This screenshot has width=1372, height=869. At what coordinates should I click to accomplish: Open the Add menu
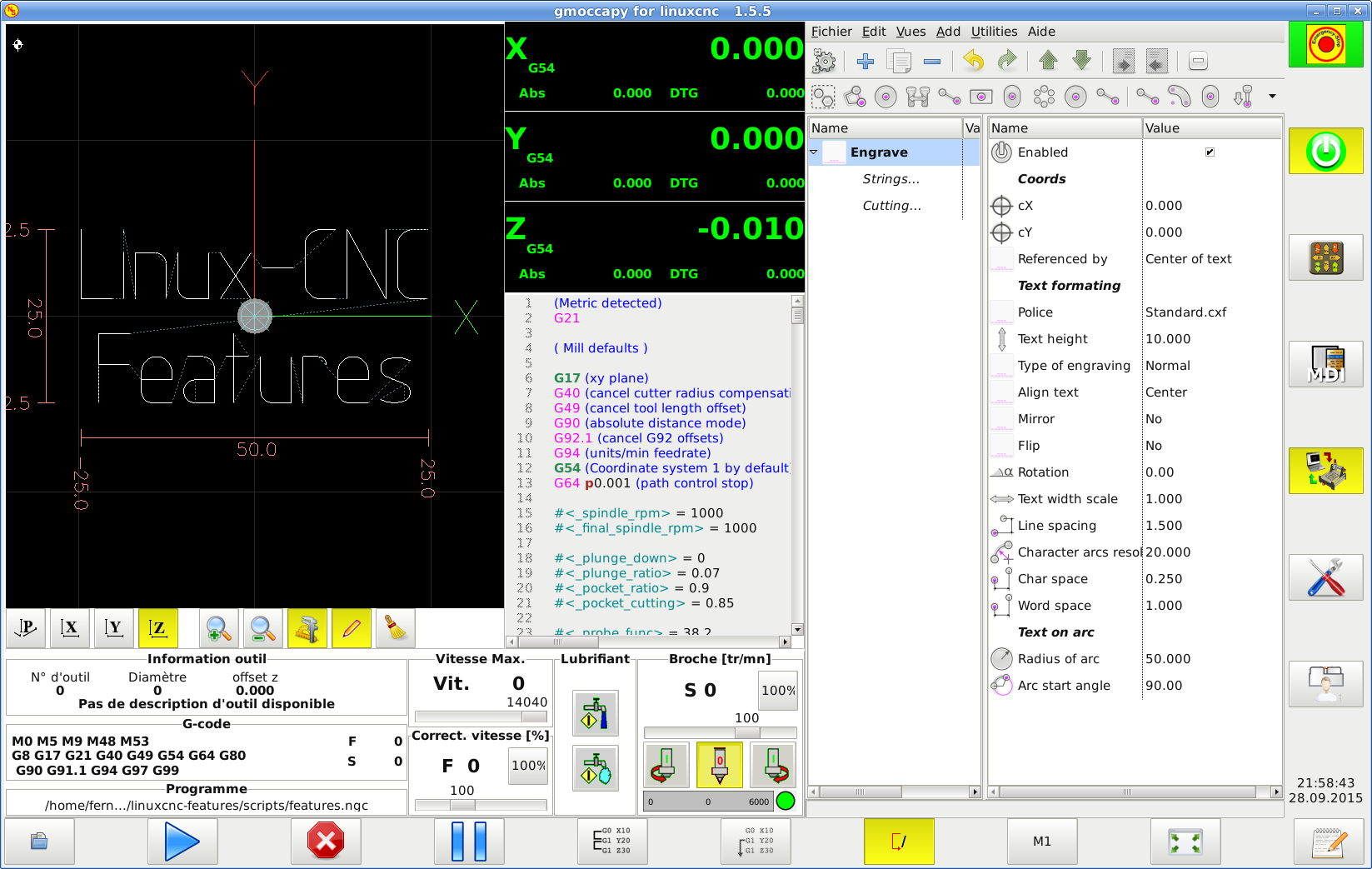948,32
